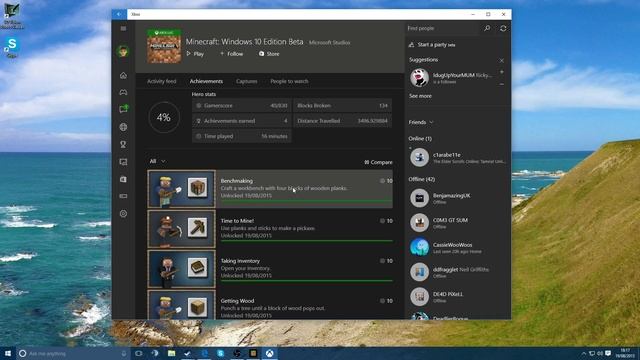Open the hamburger navigation menu
640x360 pixels.
coord(123,28)
